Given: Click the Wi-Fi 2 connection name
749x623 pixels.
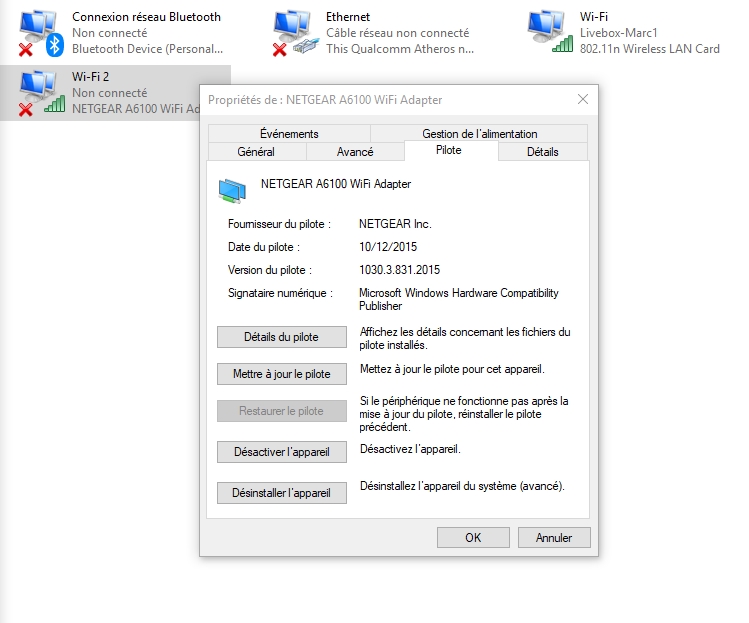Looking at the screenshot, I should tap(90, 76).
